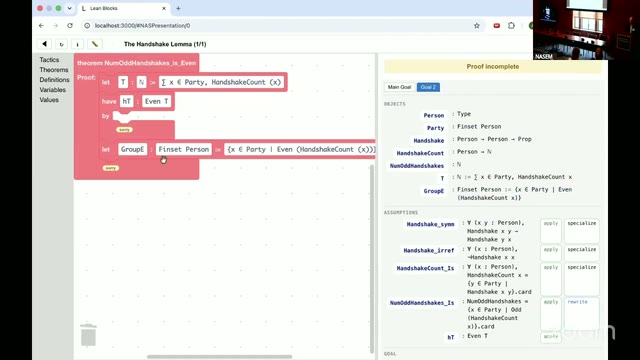Click the red extension icon in the browser toolbar

[497, 25]
